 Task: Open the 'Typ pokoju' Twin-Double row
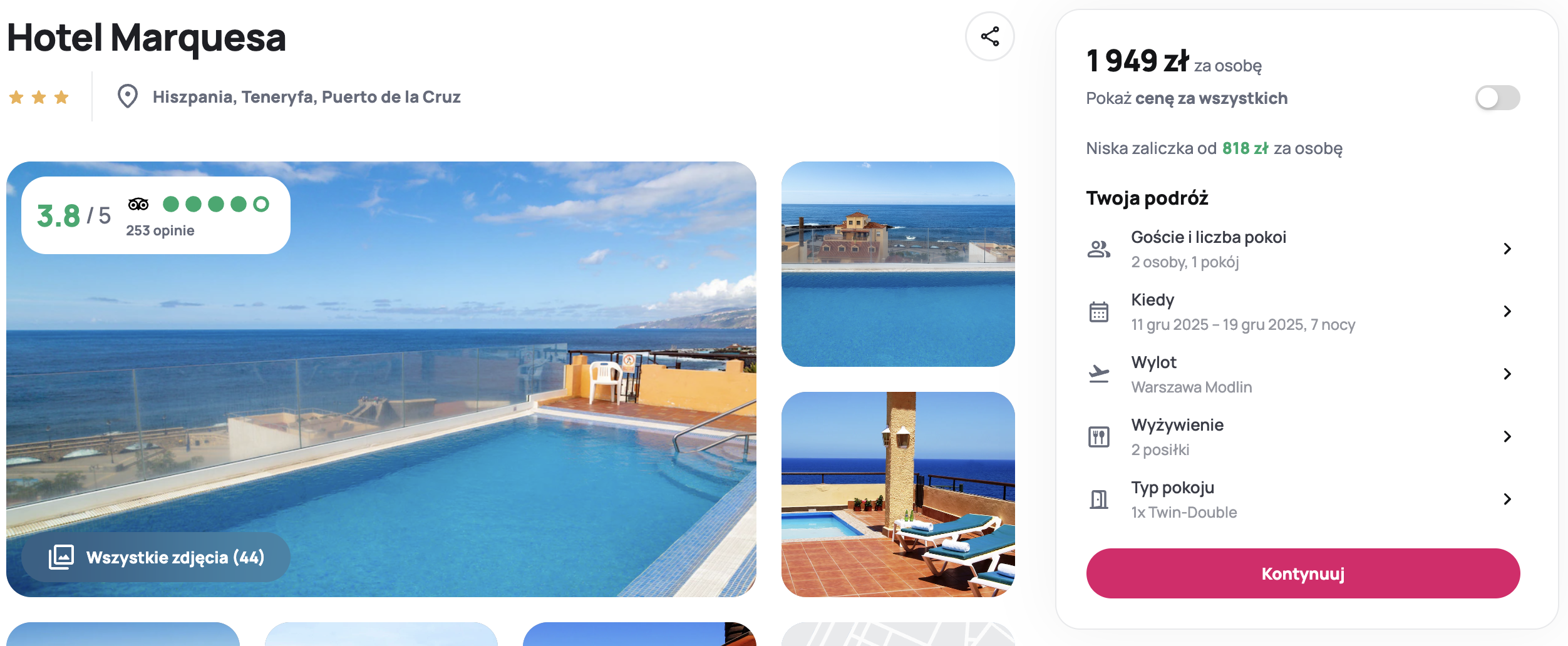(1303, 500)
